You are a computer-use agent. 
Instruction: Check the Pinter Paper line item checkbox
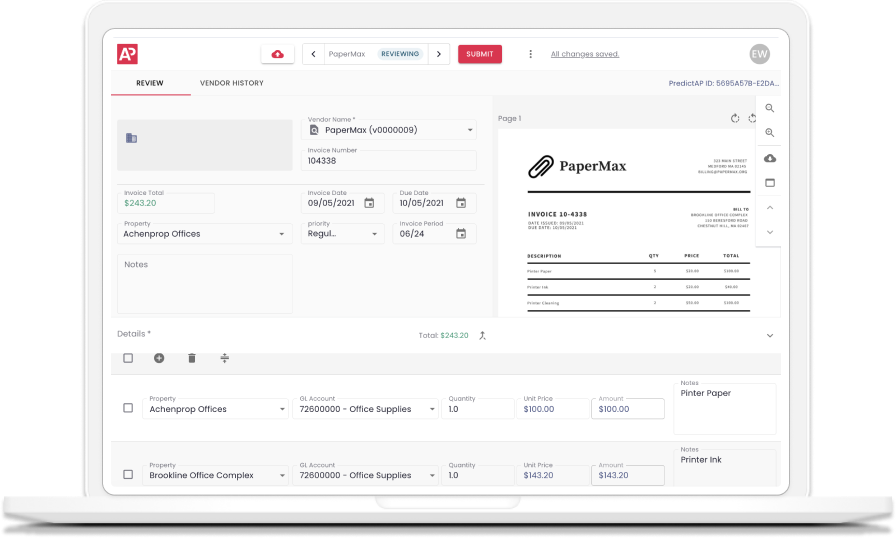click(x=128, y=408)
